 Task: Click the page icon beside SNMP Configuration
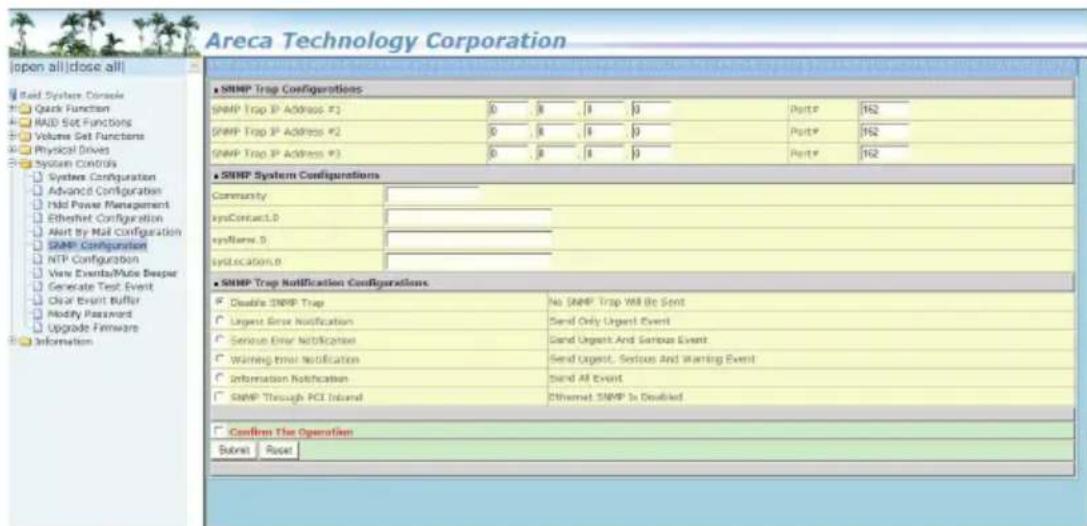coord(39,245)
